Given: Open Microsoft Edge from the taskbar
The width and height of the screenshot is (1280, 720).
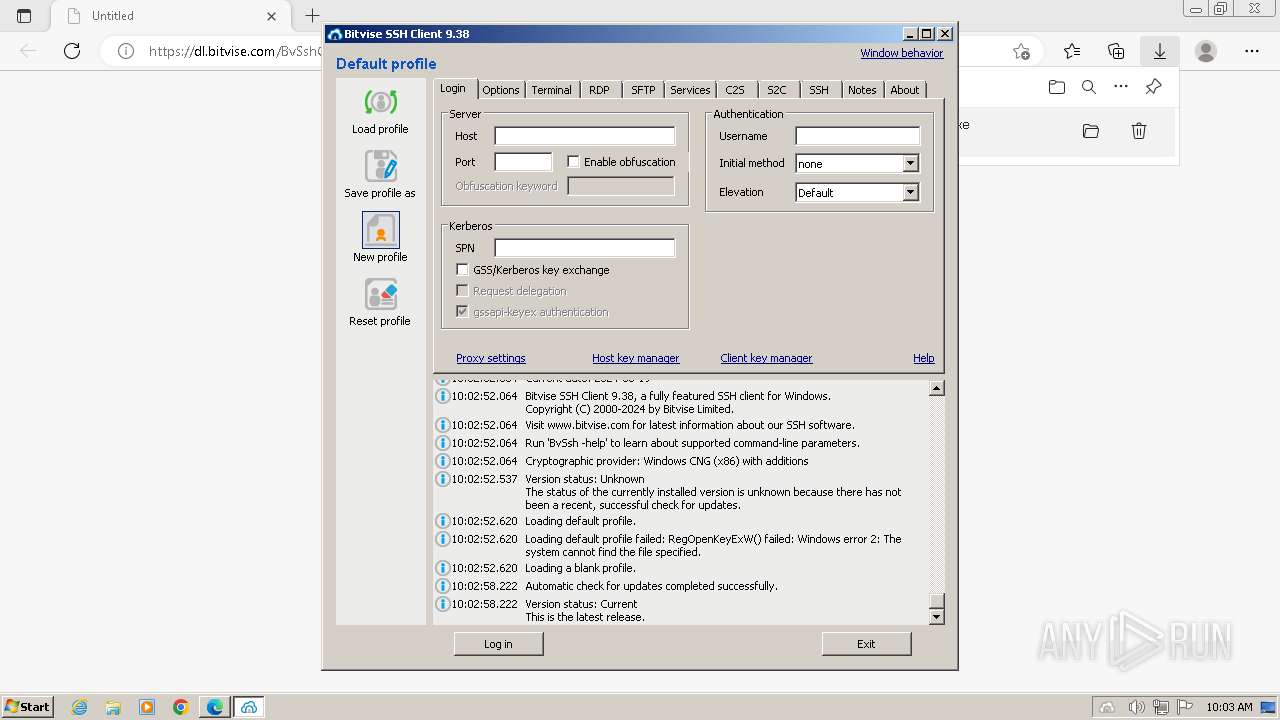Looking at the screenshot, I should click(215, 707).
